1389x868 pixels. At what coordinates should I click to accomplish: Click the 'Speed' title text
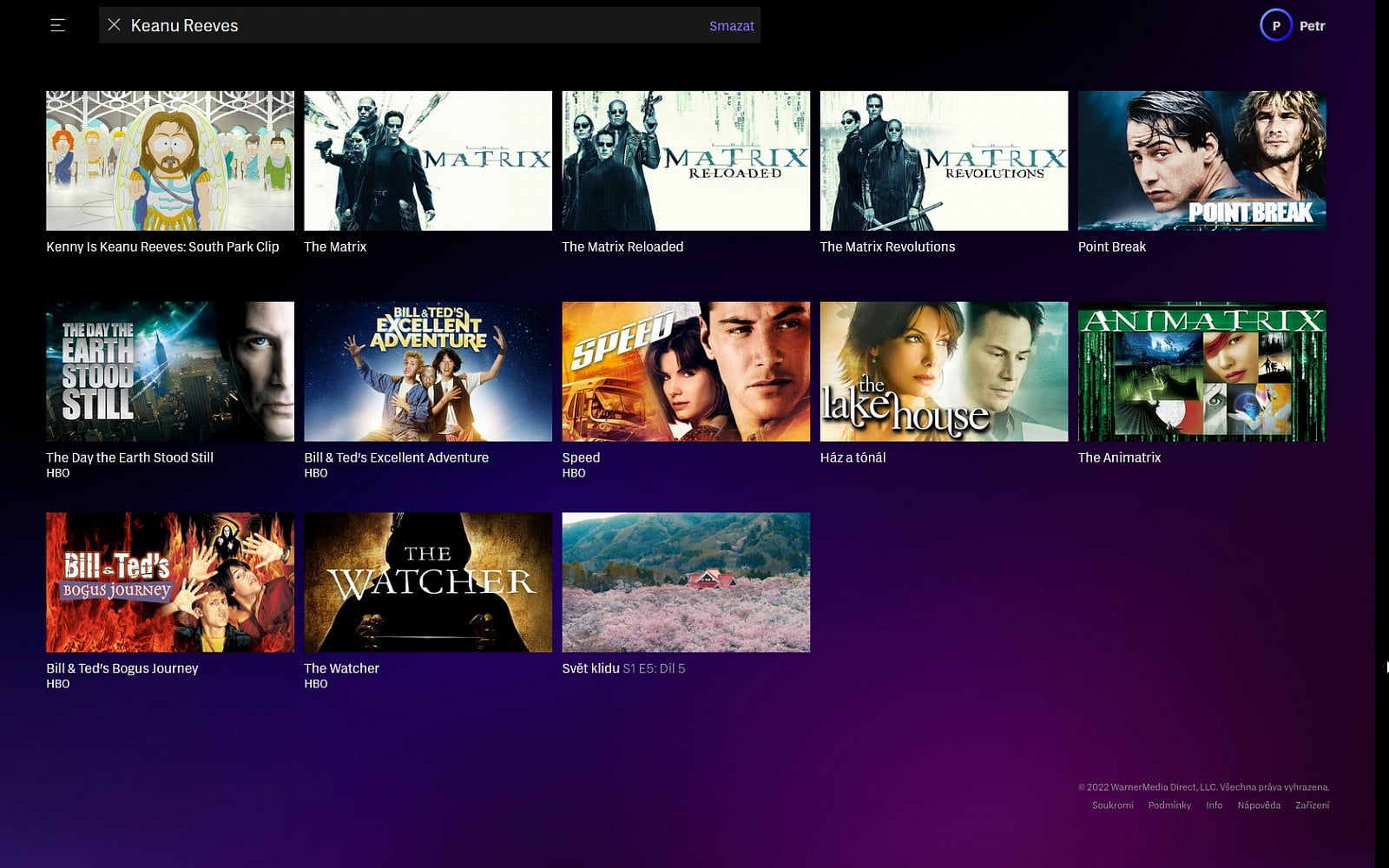point(581,457)
